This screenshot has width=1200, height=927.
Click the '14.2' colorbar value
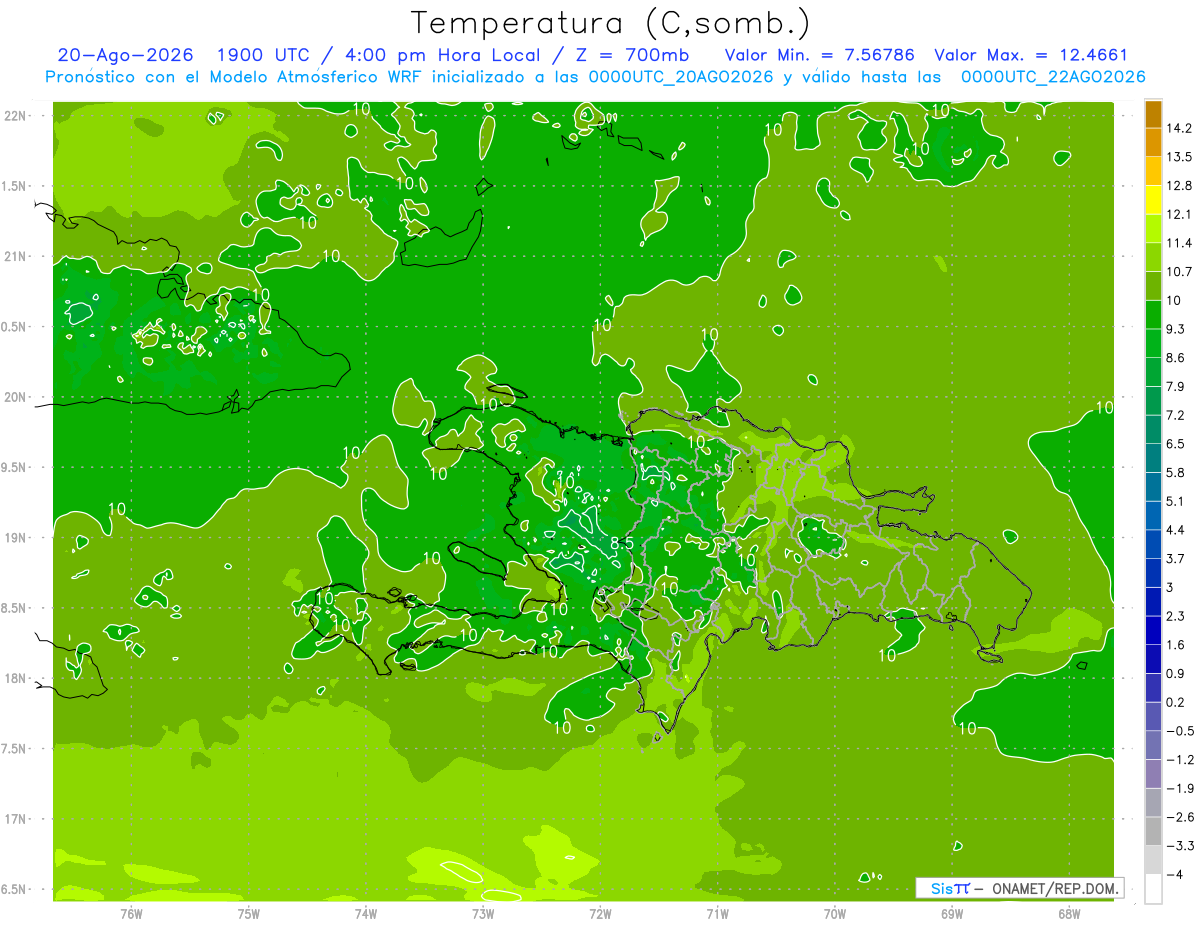pos(1179,128)
